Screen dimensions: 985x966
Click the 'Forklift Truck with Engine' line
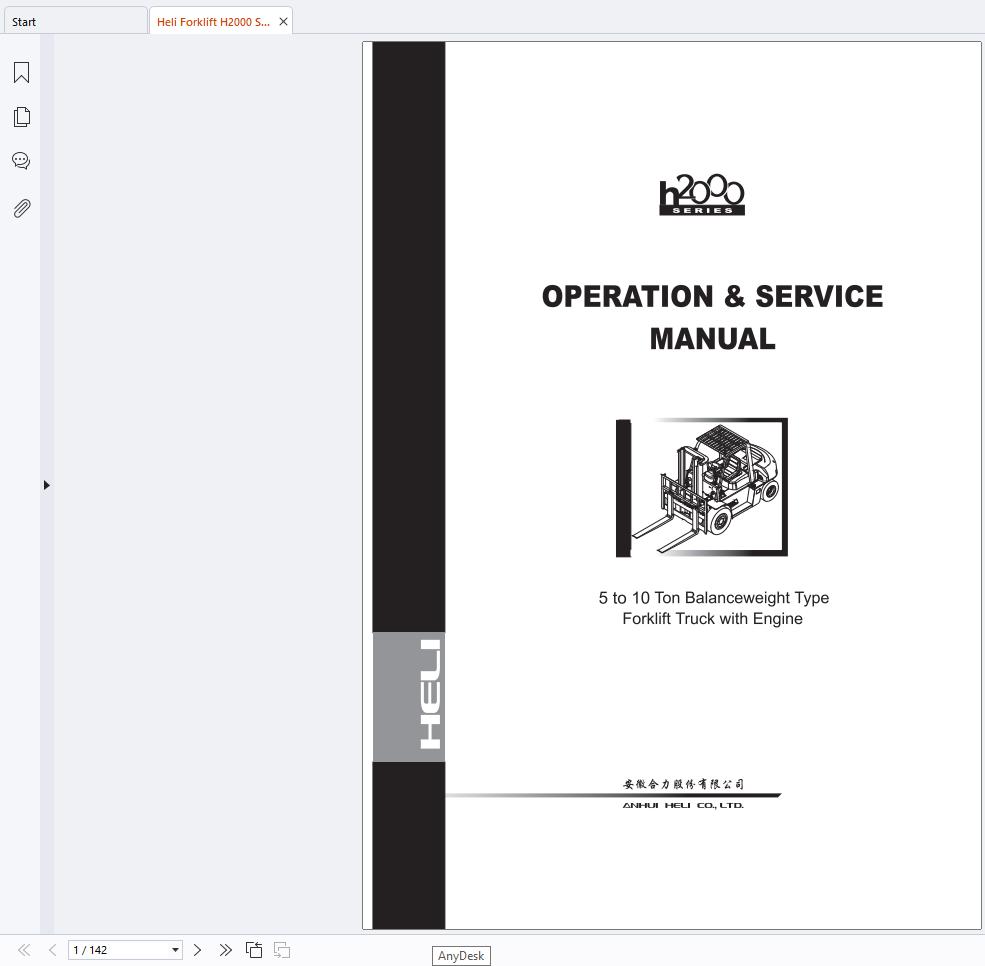(712, 619)
